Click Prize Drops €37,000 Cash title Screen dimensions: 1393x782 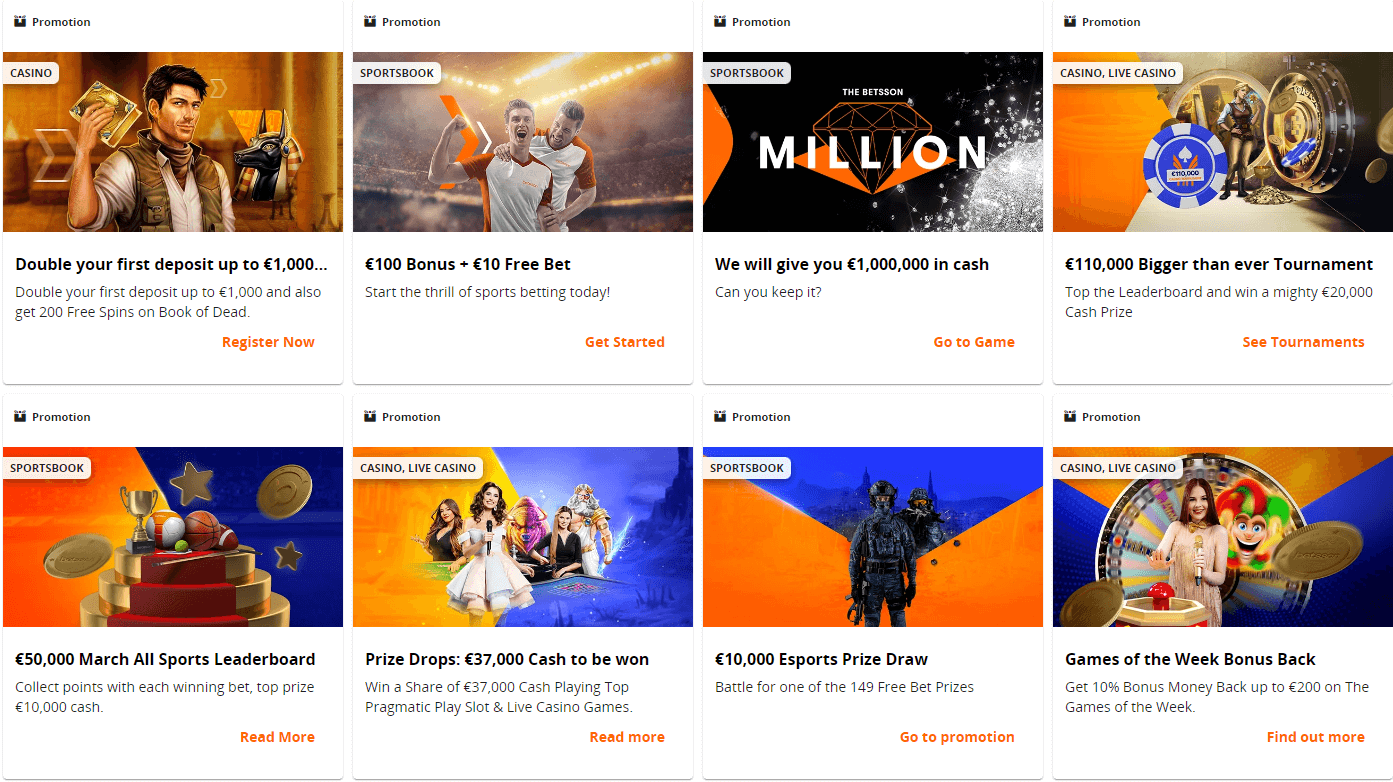(507, 659)
